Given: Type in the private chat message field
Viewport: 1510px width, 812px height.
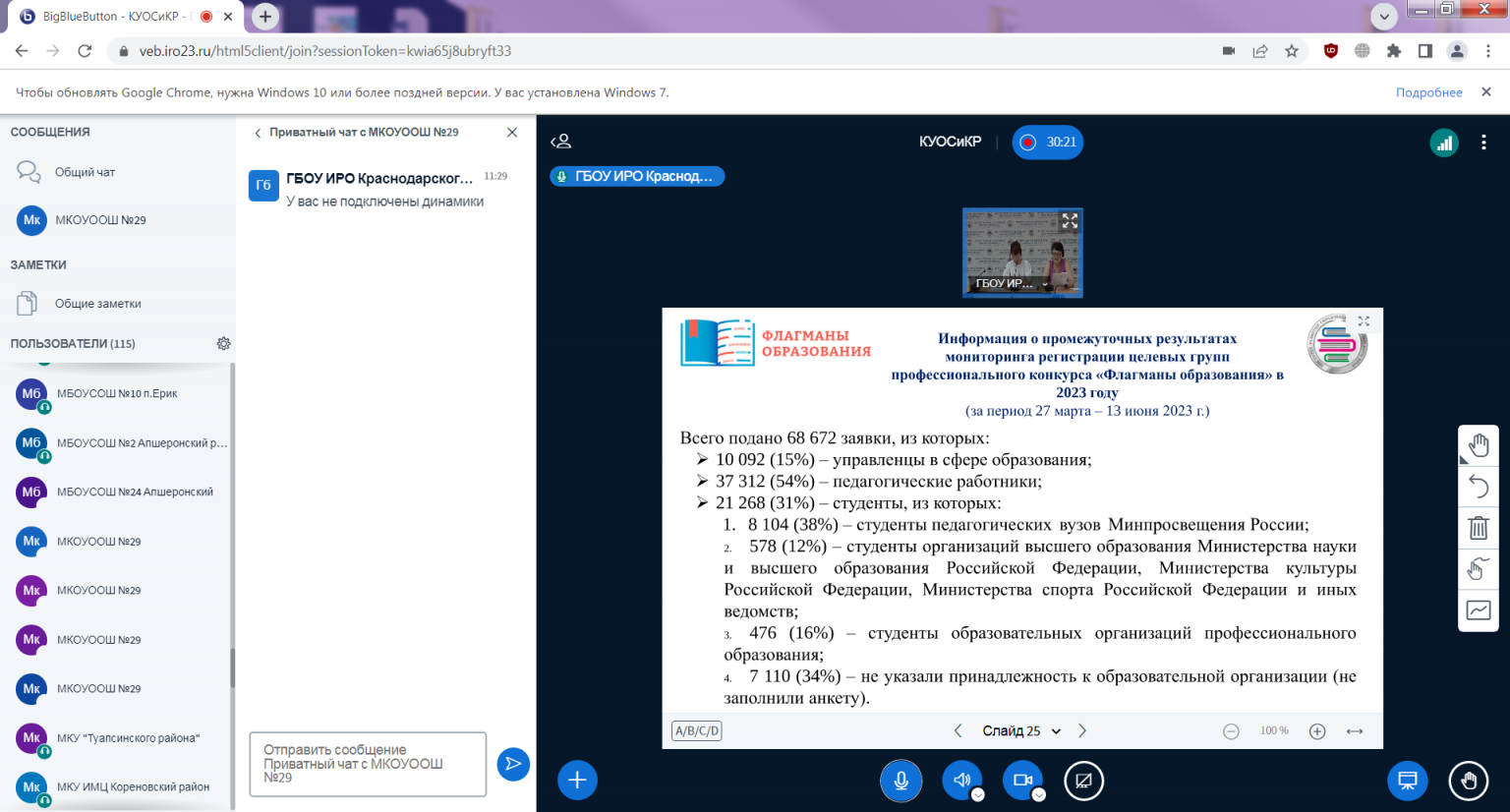Looking at the screenshot, I should tap(368, 764).
